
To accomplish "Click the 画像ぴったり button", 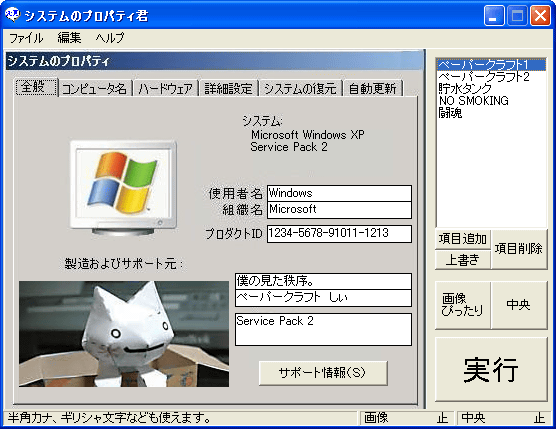I will coord(463,305).
